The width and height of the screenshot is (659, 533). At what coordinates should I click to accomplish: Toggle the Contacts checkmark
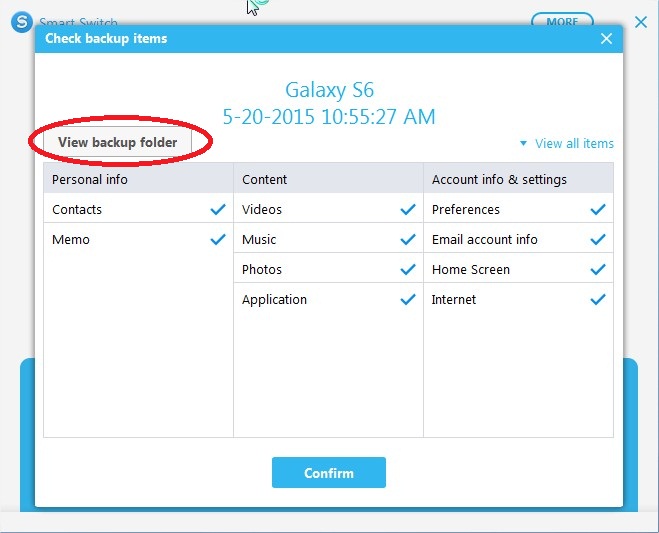tap(218, 209)
